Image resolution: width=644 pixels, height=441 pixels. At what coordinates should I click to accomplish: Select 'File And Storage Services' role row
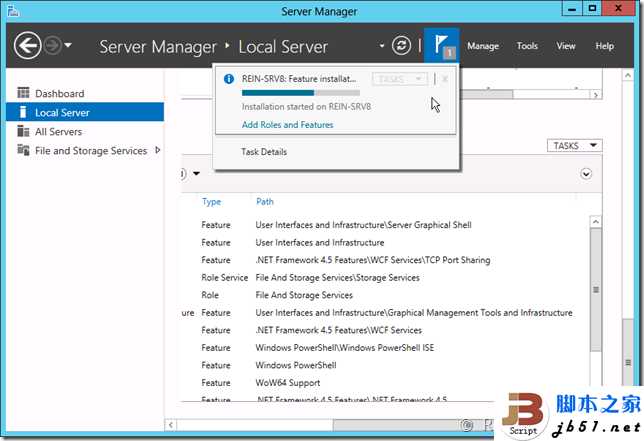(x=385, y=295)
